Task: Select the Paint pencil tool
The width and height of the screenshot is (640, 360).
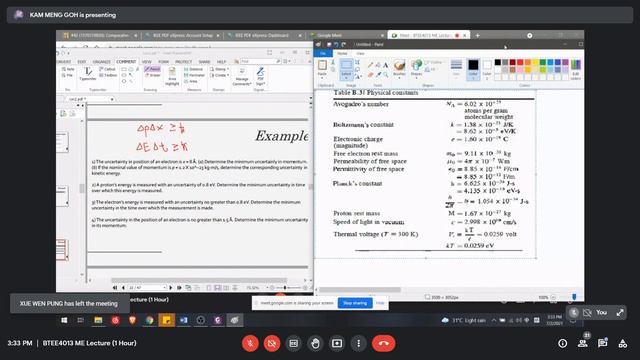Action: (371, 65)
